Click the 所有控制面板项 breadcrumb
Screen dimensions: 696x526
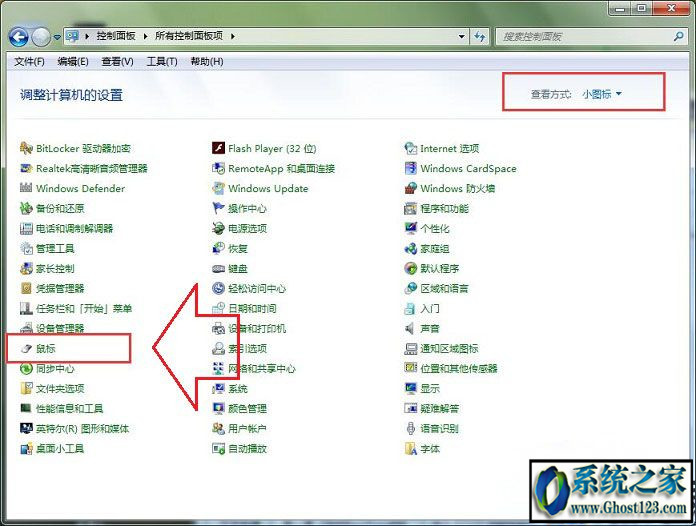tap(189, 36)
